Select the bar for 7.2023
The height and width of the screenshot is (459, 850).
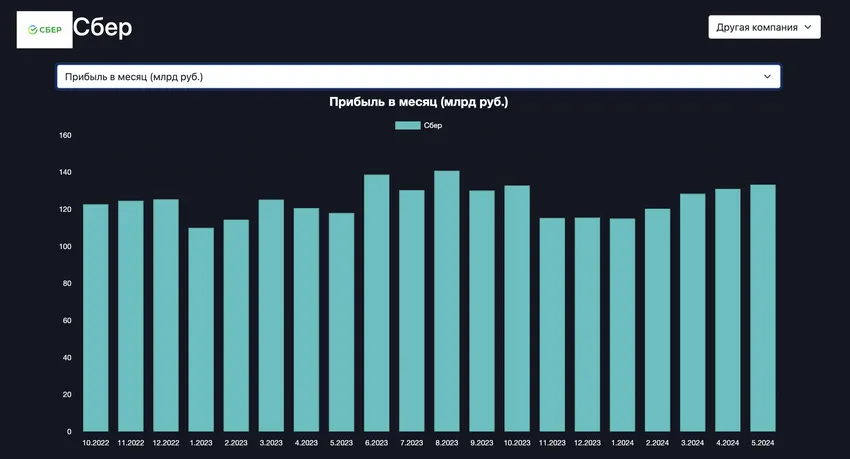pos(411,311)
